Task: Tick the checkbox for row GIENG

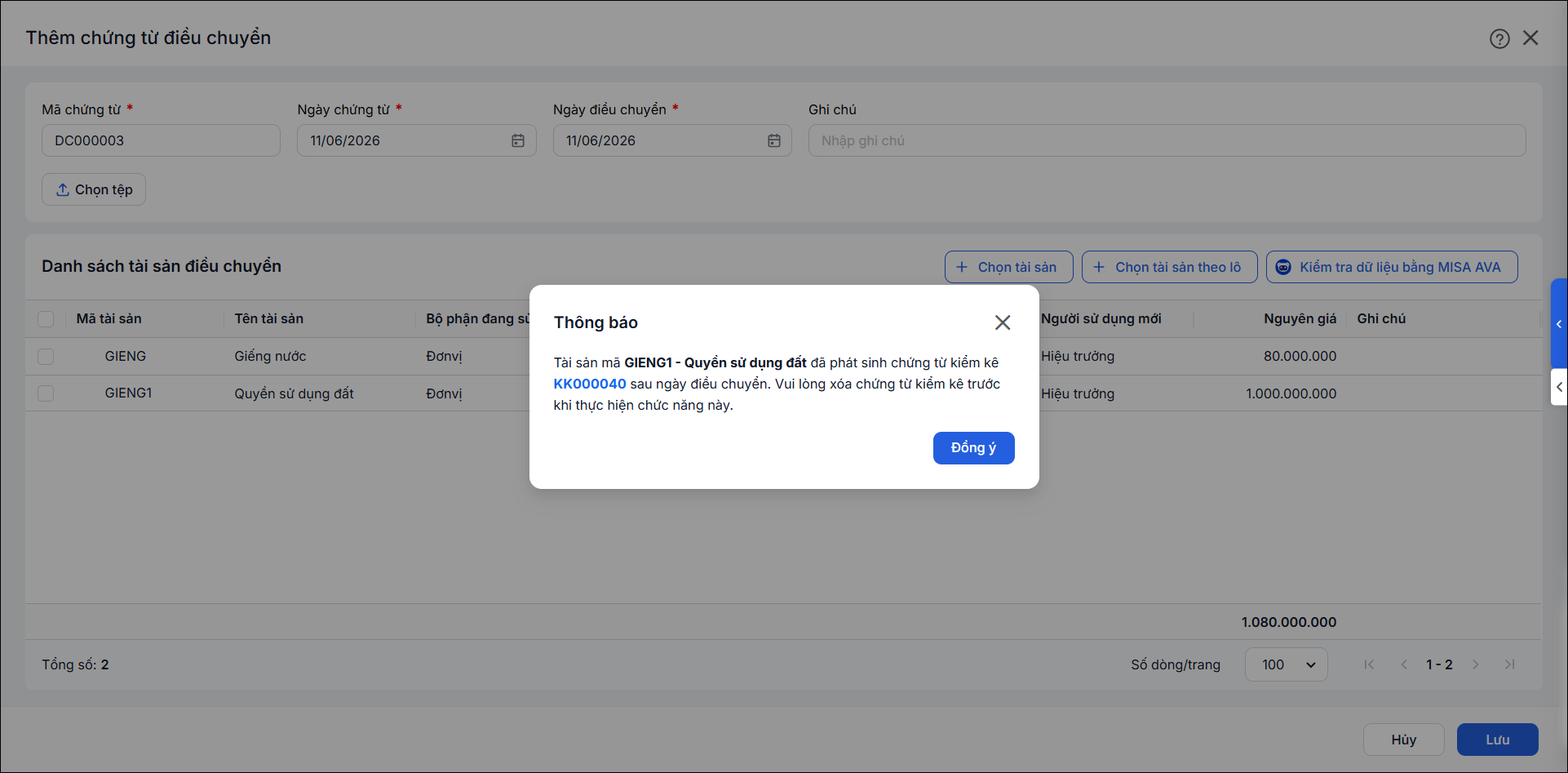Action: 46,357
